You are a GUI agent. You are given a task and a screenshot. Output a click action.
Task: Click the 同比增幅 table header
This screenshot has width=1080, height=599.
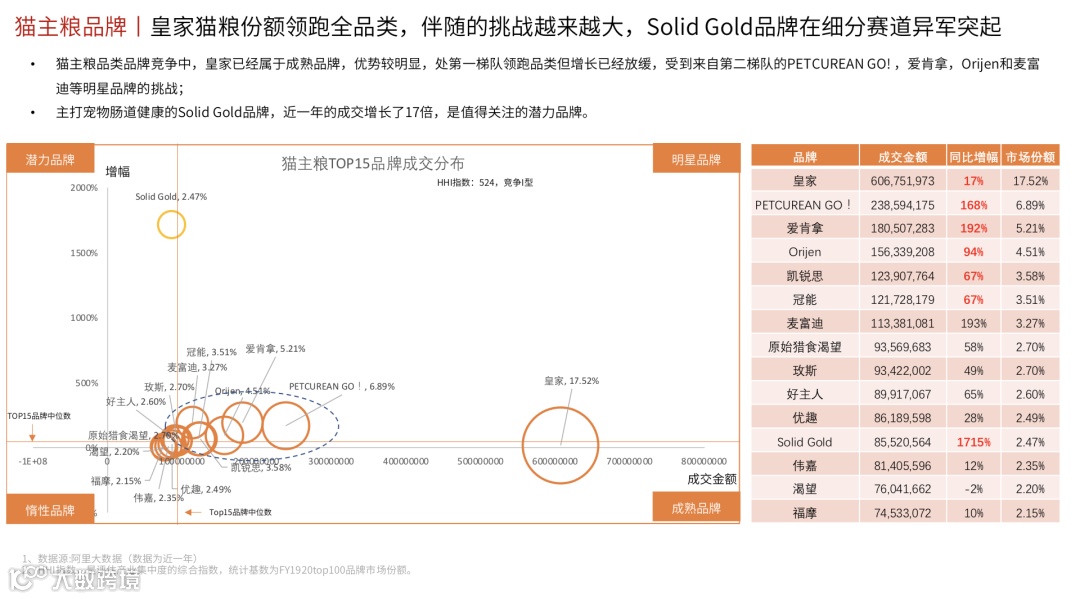[973, 156]
